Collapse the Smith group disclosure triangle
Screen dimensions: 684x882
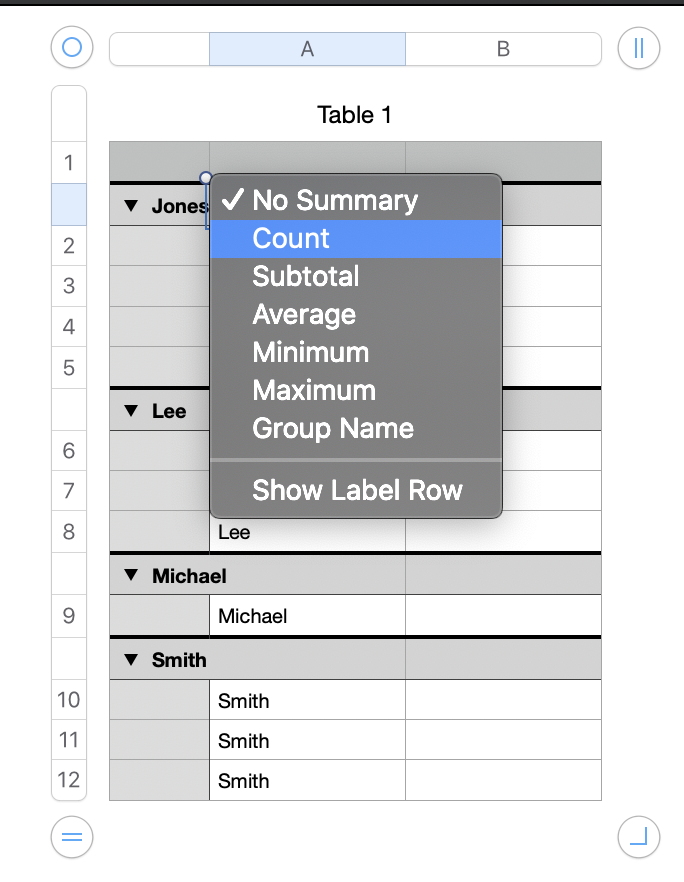pos(130,659)
